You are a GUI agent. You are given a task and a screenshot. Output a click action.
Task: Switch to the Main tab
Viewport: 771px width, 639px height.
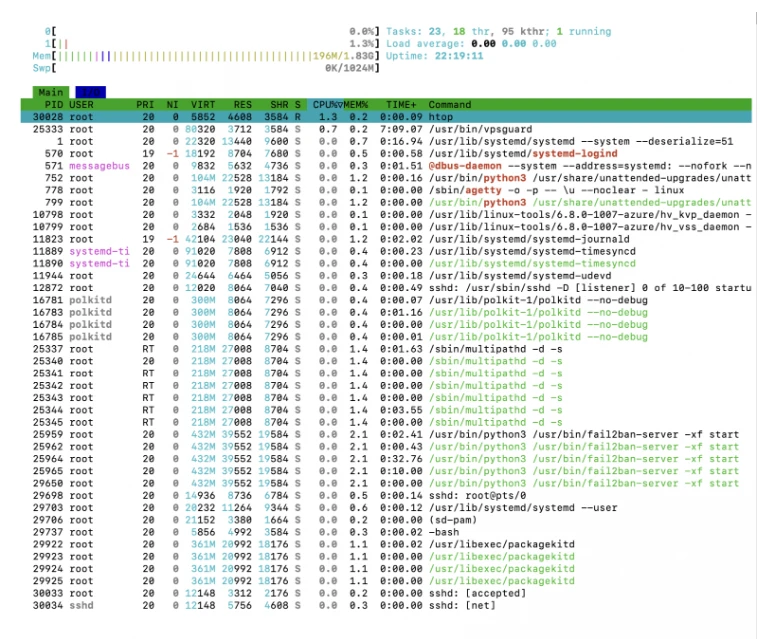click(x=48, y=92)
